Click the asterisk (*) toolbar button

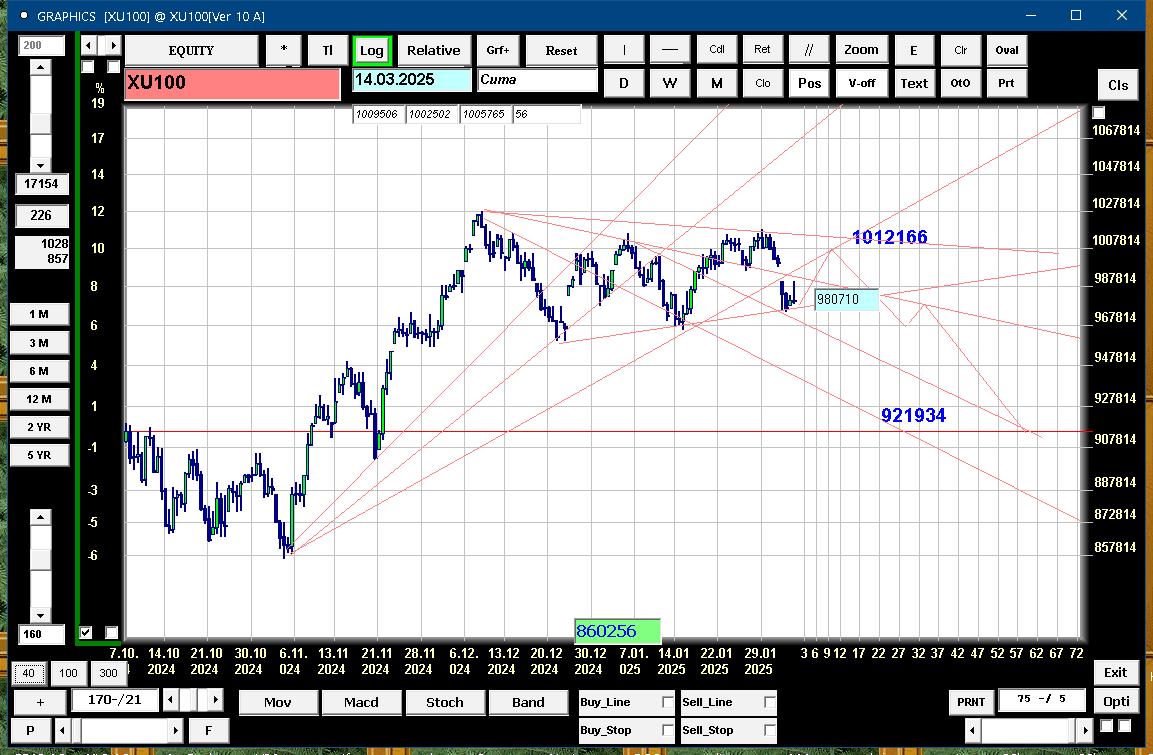click(283, 50)
